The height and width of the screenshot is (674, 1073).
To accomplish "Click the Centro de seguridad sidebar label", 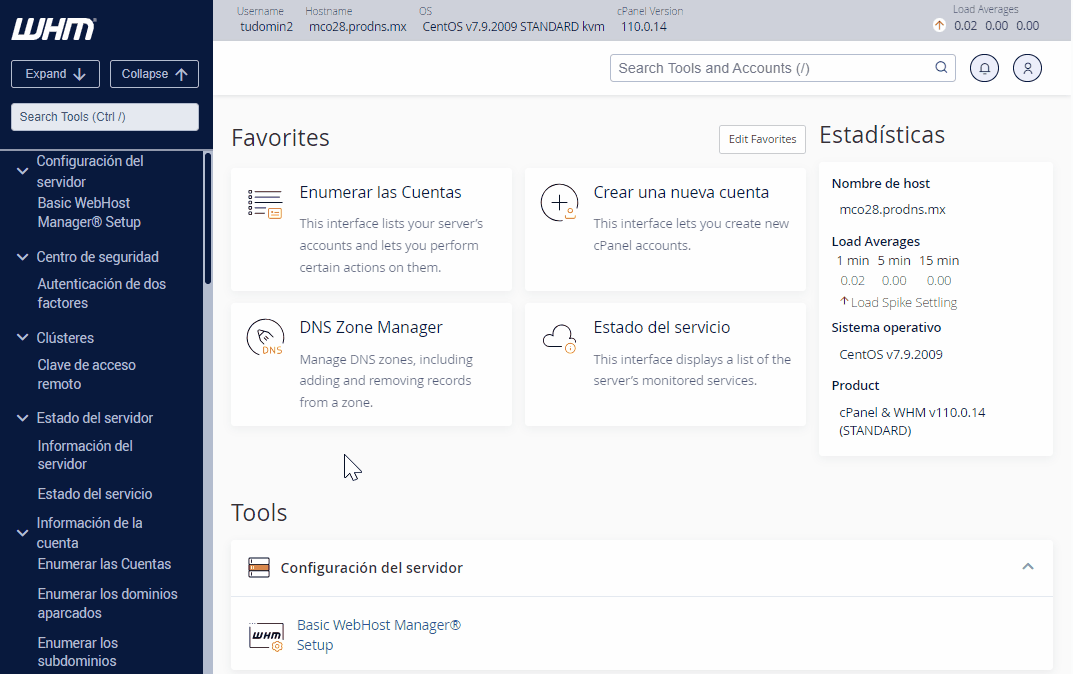I will point(97,257).
